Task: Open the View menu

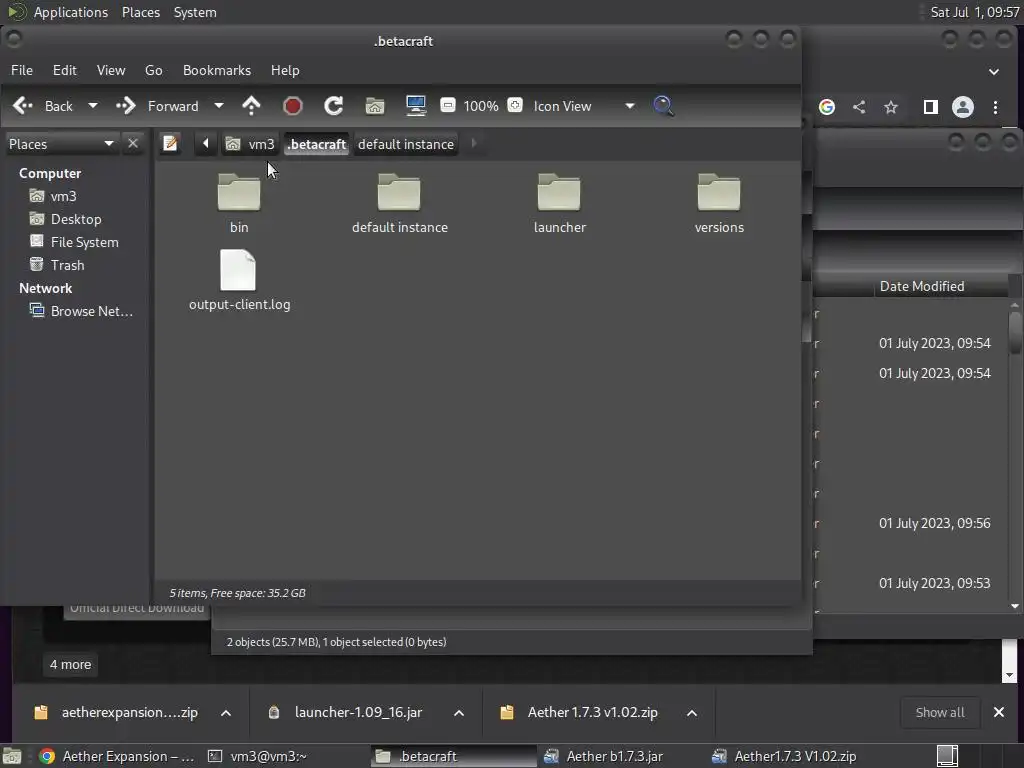Action: coord(111,70)
